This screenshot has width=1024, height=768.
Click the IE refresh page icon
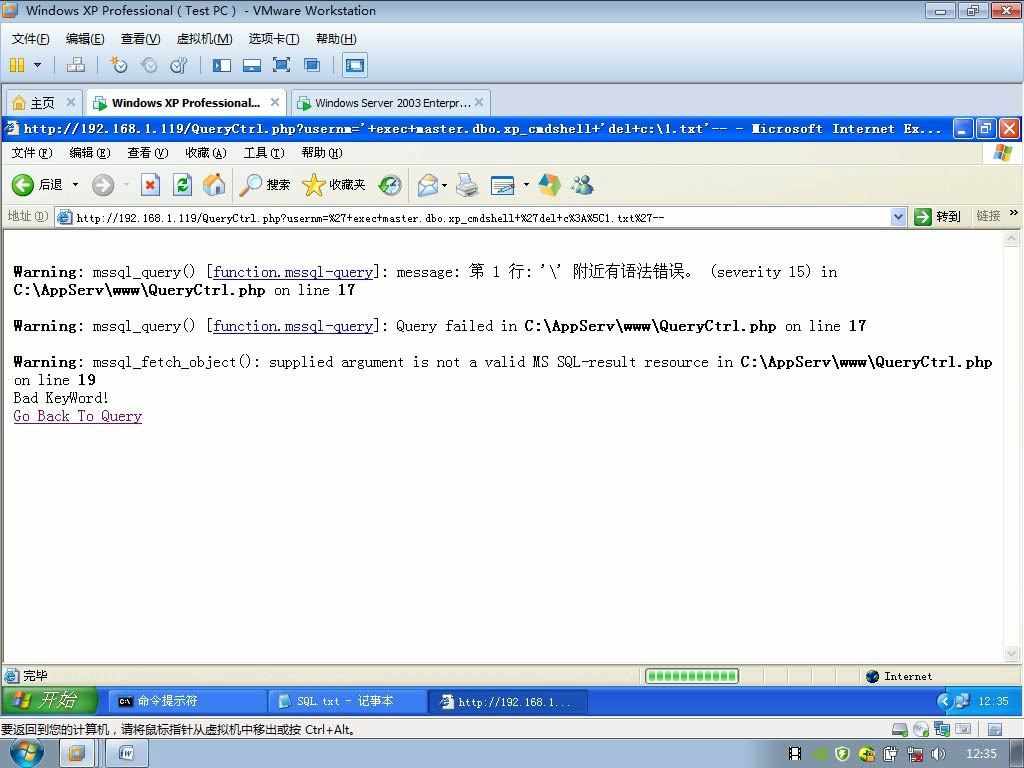pos(182,185)
